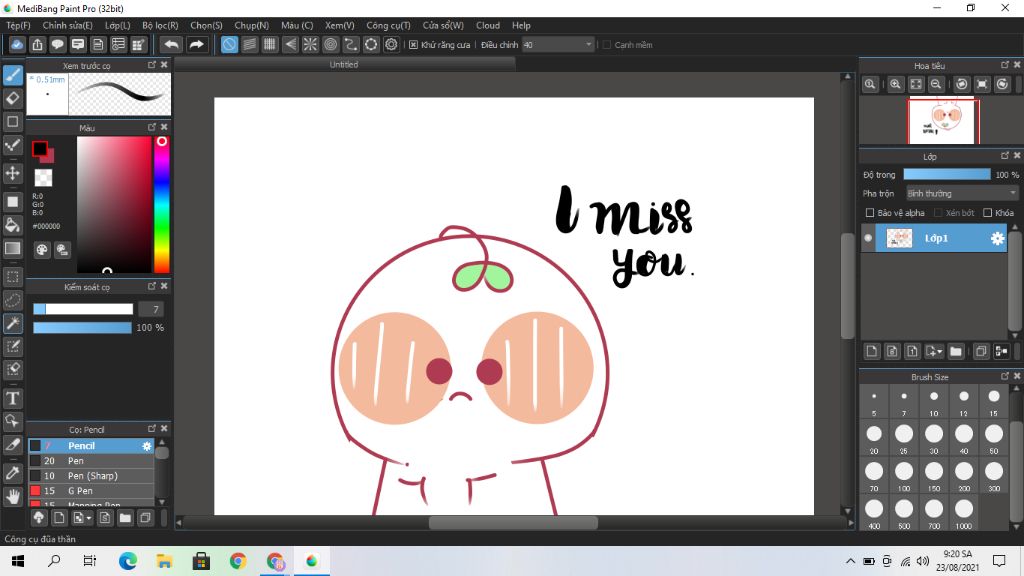Open add brush dropdown in brush panel
This screenshot has width=1024, height=576.
tap(82, 518)
